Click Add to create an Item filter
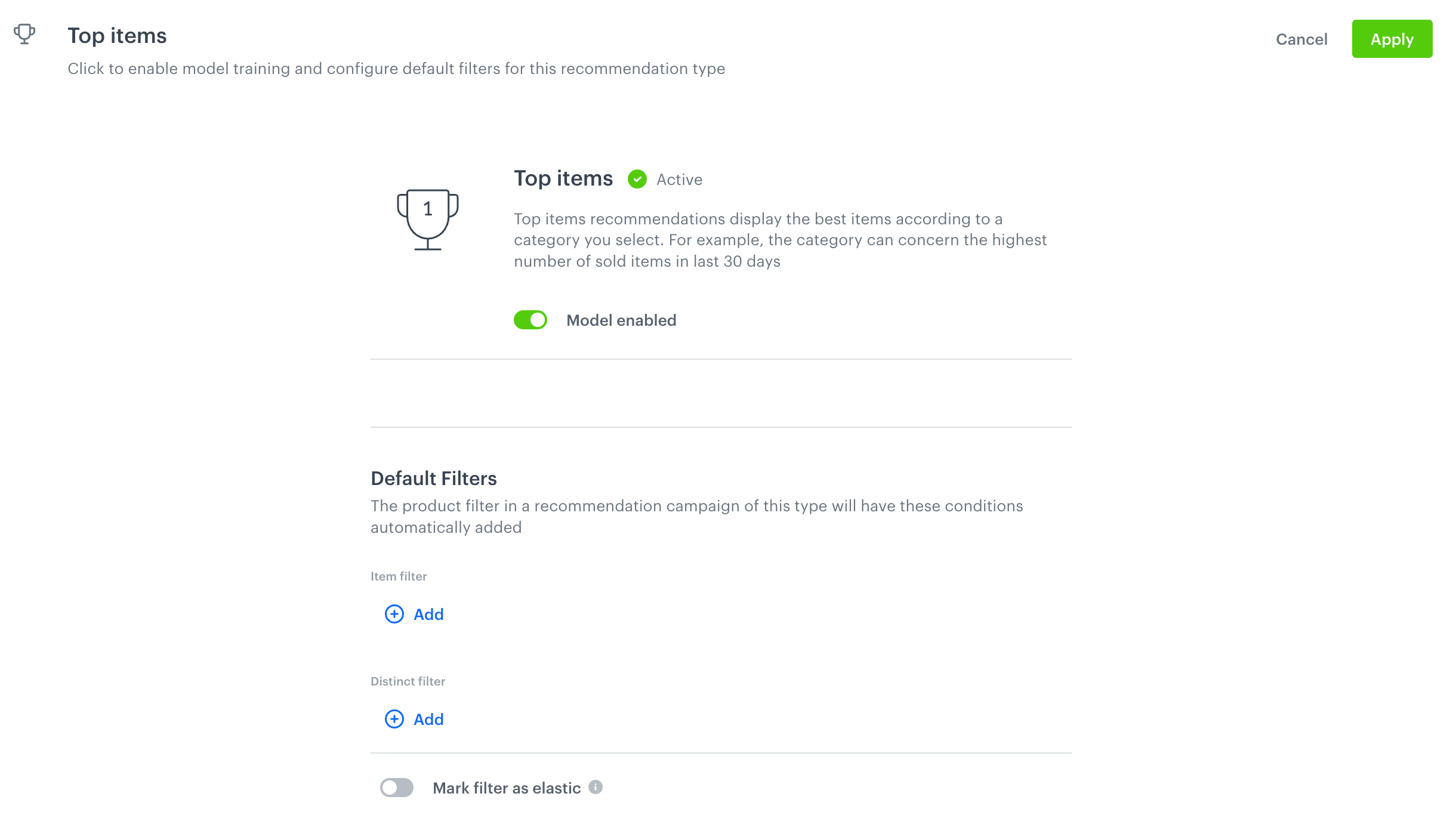The height and width of the screenshot is (815, 1456). 428,614
